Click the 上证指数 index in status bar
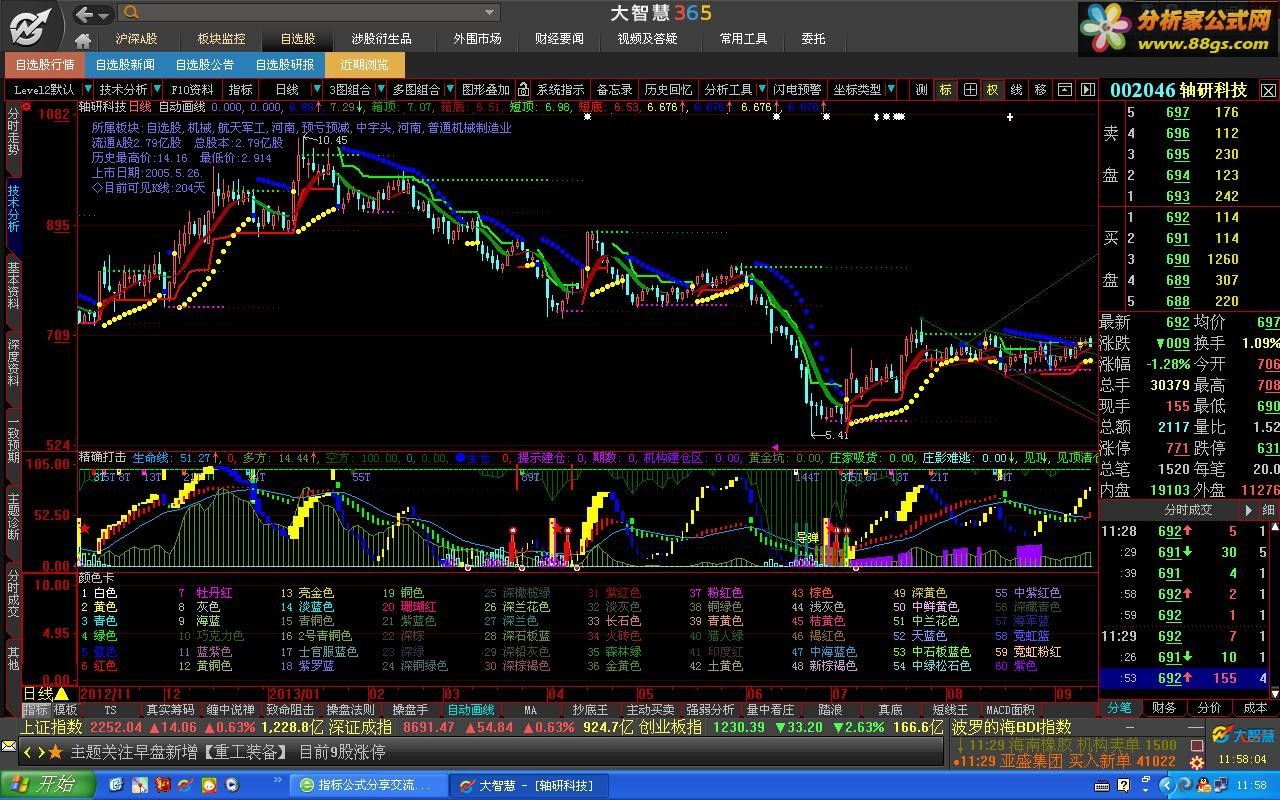Viewport: 1280px width, 800px height. [52, 728]
